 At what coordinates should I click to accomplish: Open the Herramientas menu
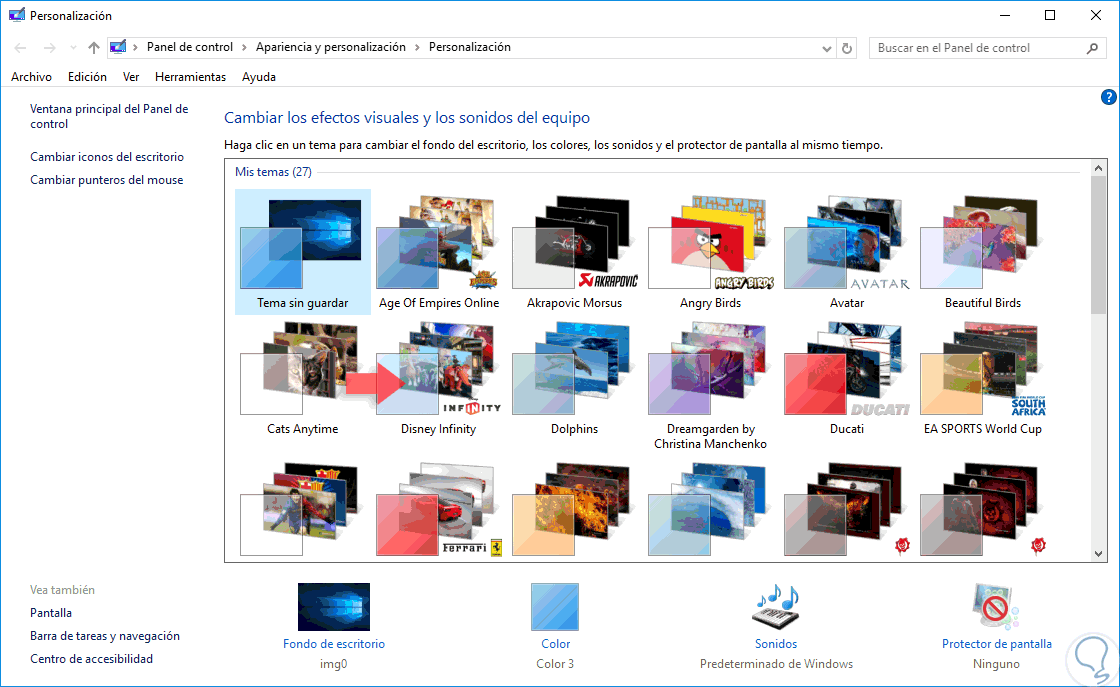pyautogui.click(x=190, y=76)
